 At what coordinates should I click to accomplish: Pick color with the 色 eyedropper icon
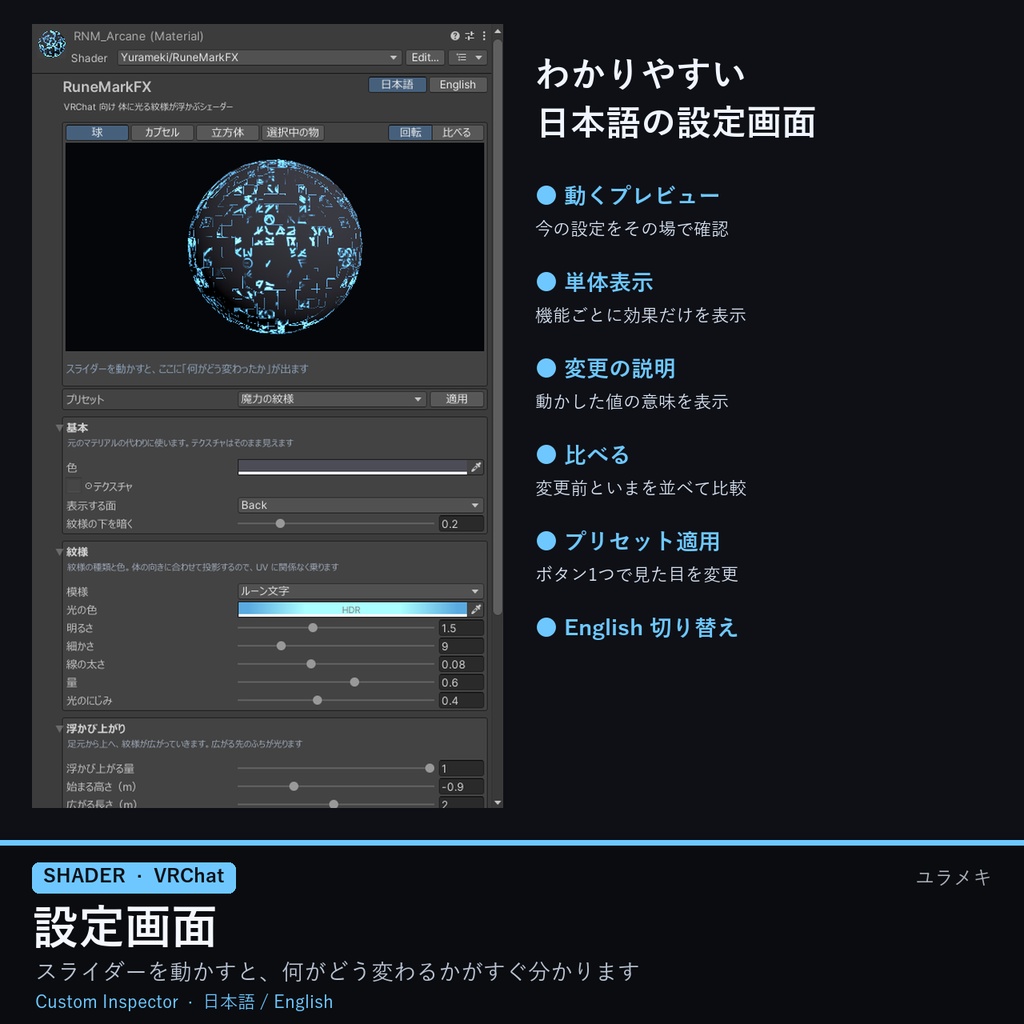click(476, 468)
